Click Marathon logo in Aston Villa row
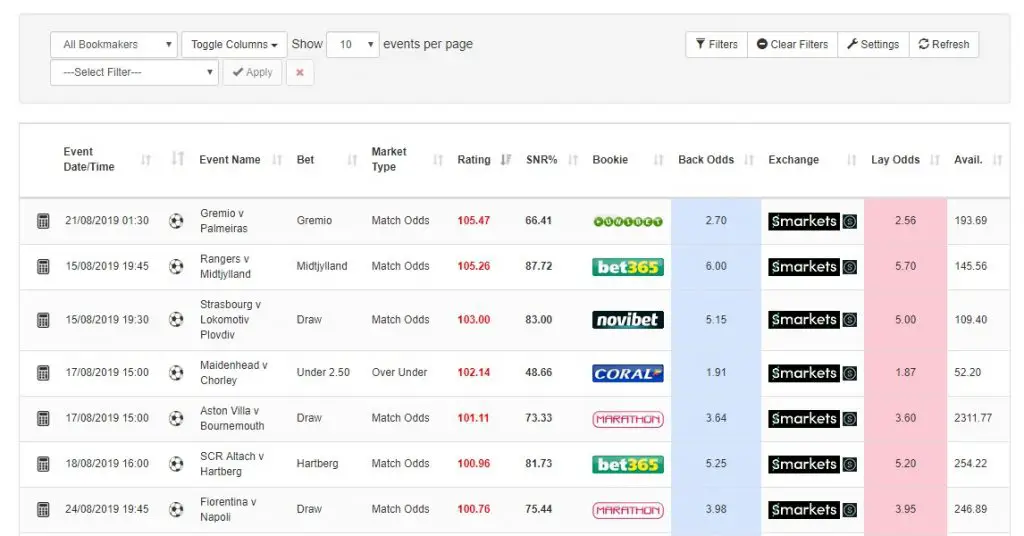 pyautogui.click(x=628, y=419)
